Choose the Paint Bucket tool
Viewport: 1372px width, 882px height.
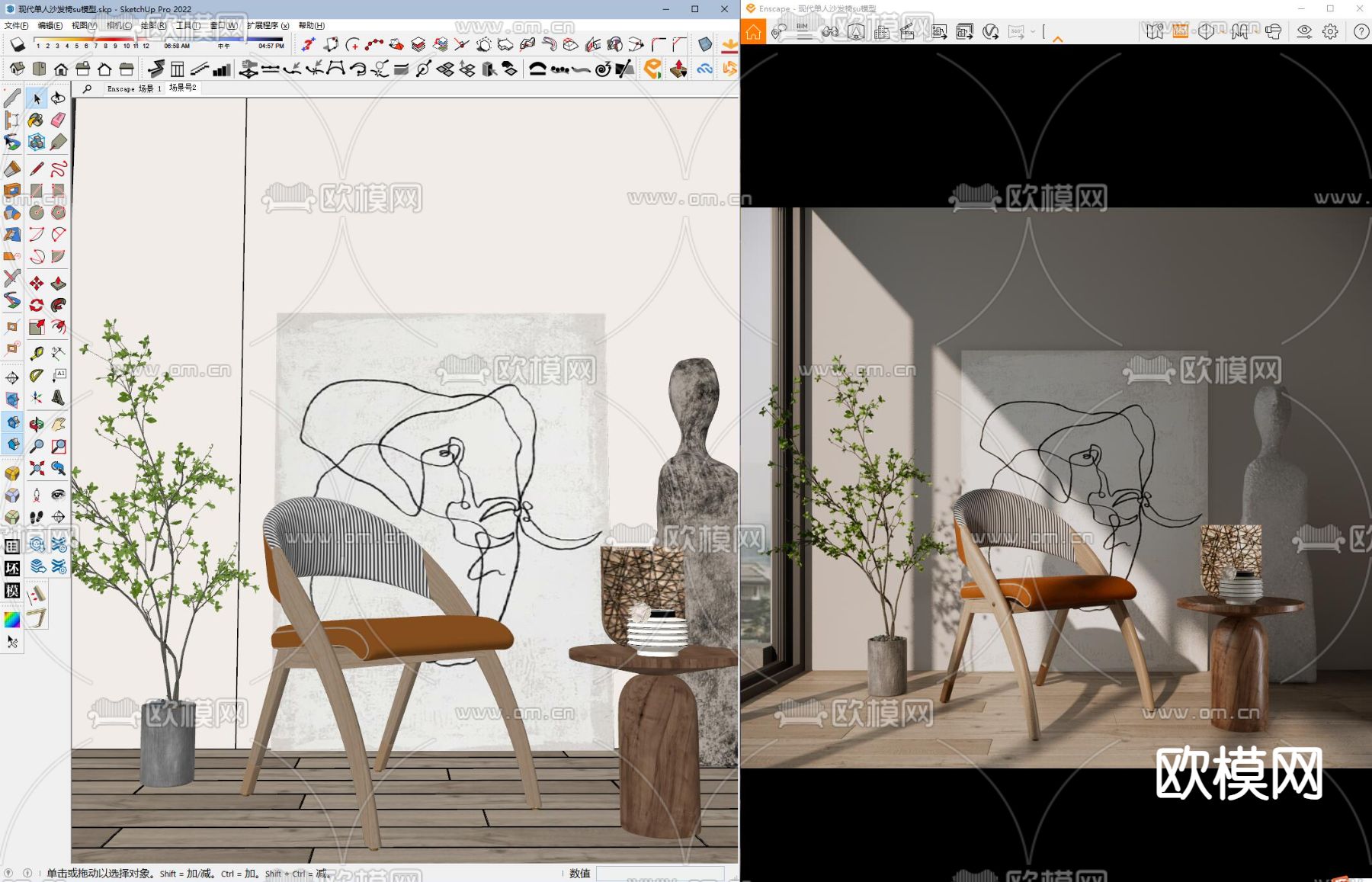tap(36, 120)
